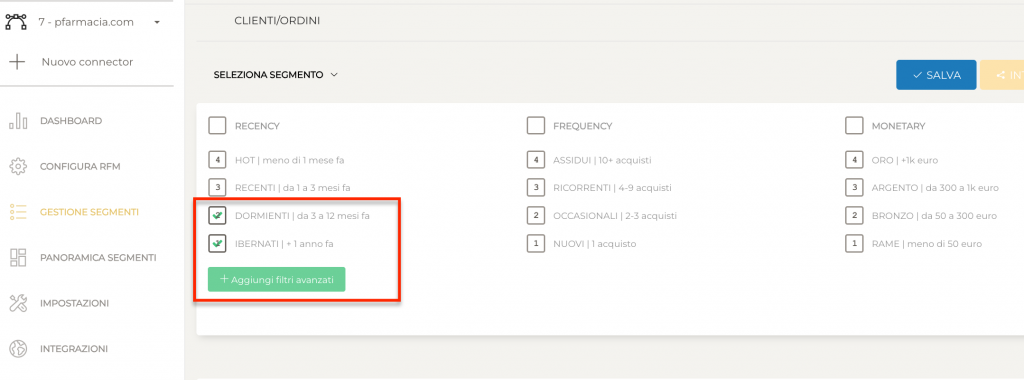Image resolution: width=1024 pixels, height=380 pixels.
Task: Select the HOT recency level 4 box
Action: point(217,160)
